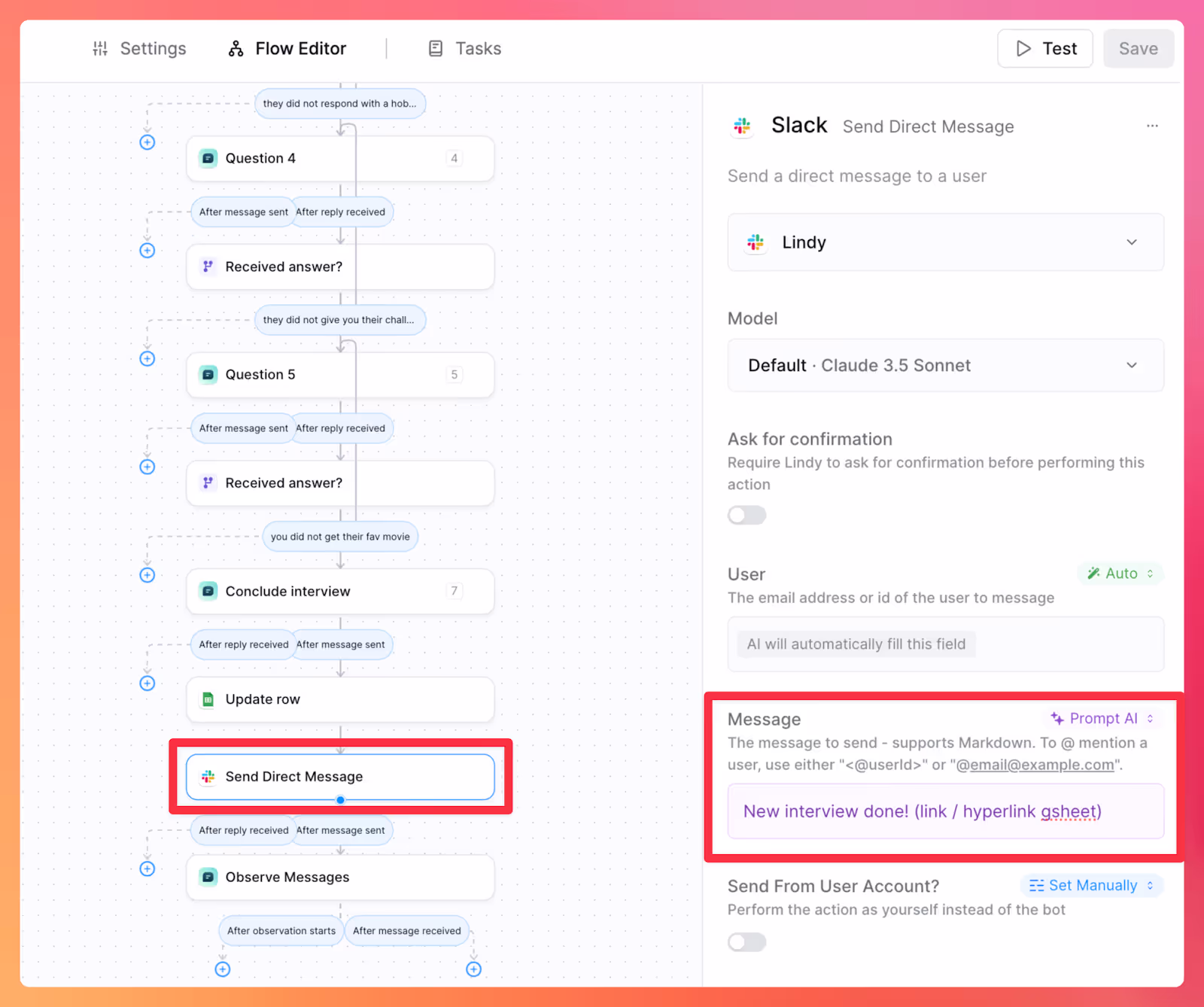This screenshot has height=1007, width=1204.
Task: Add step with plus icon beside second Received answer
Action: click(x=147, y=467)
